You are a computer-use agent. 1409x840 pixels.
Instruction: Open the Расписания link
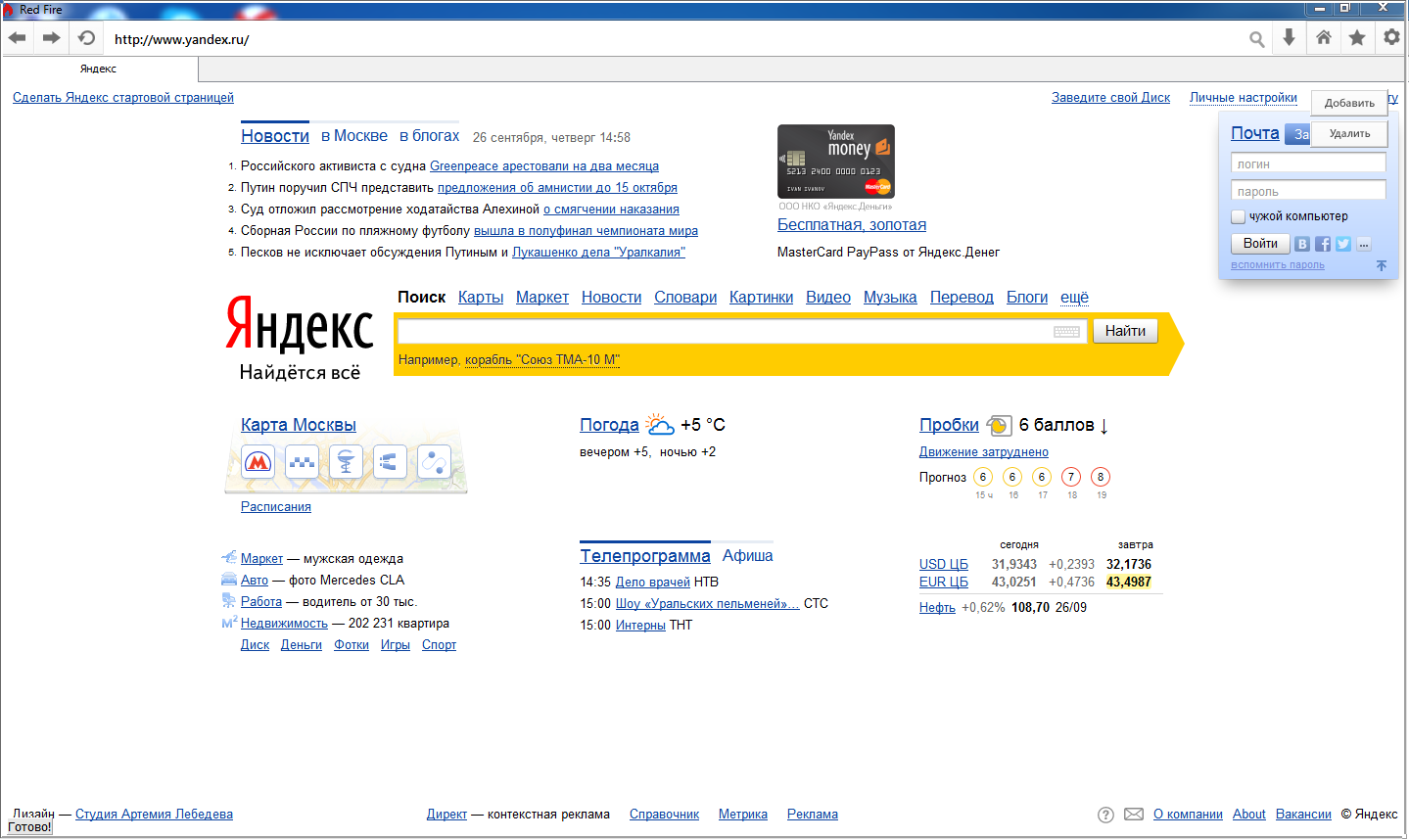click(x=276, y=507)
